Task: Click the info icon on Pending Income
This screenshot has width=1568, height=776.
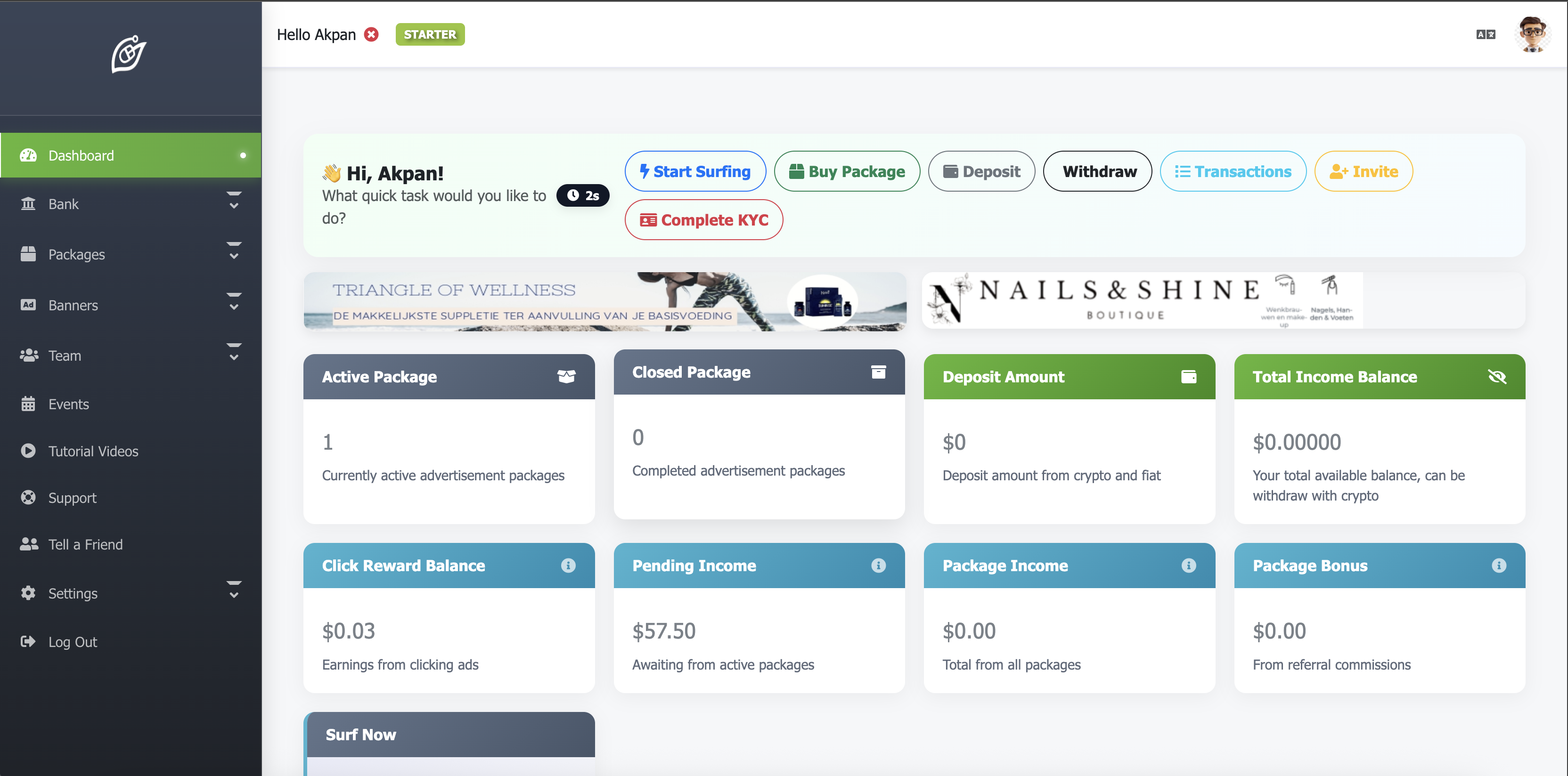Action: [878, 565]
